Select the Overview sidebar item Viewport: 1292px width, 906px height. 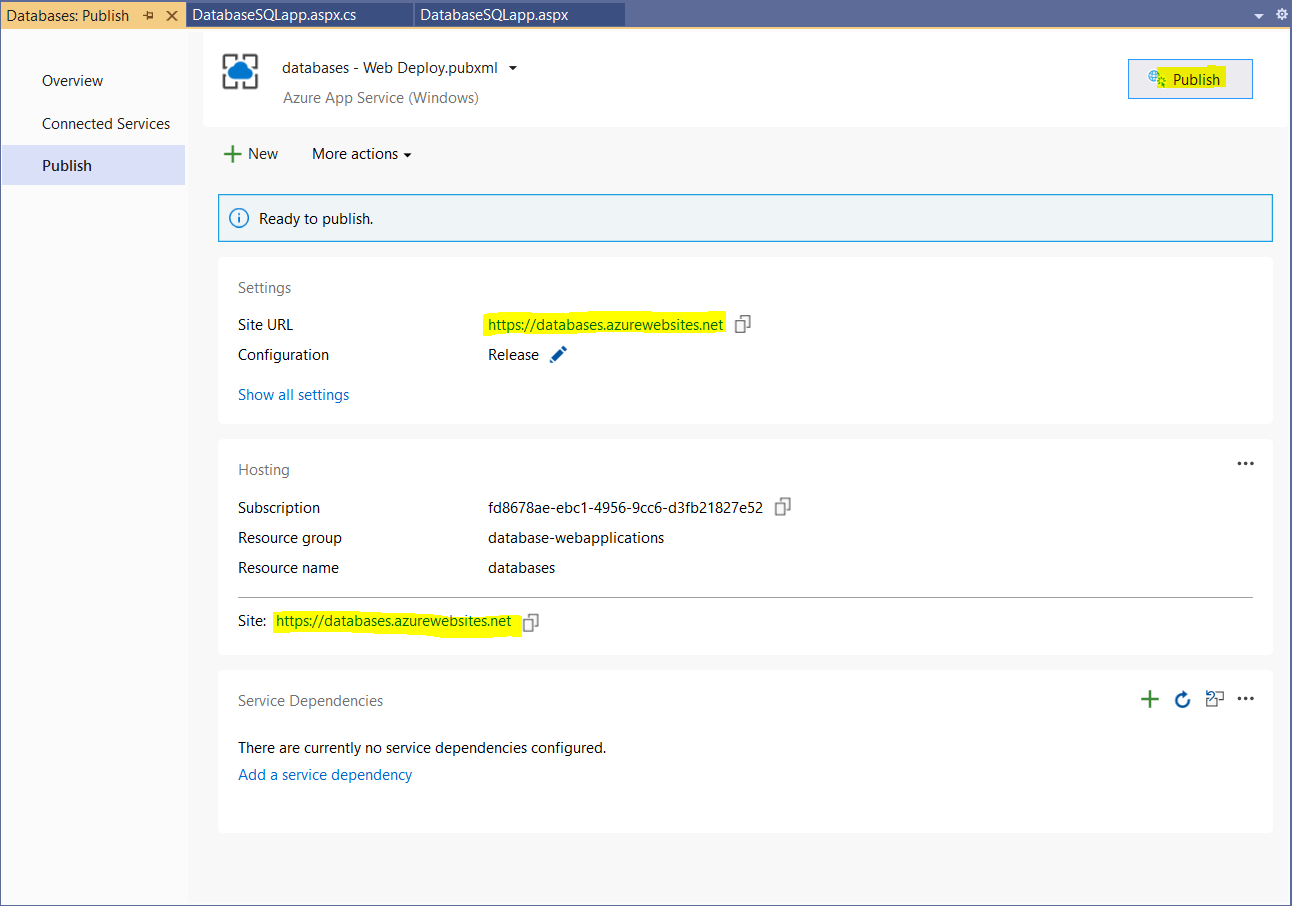72,81
